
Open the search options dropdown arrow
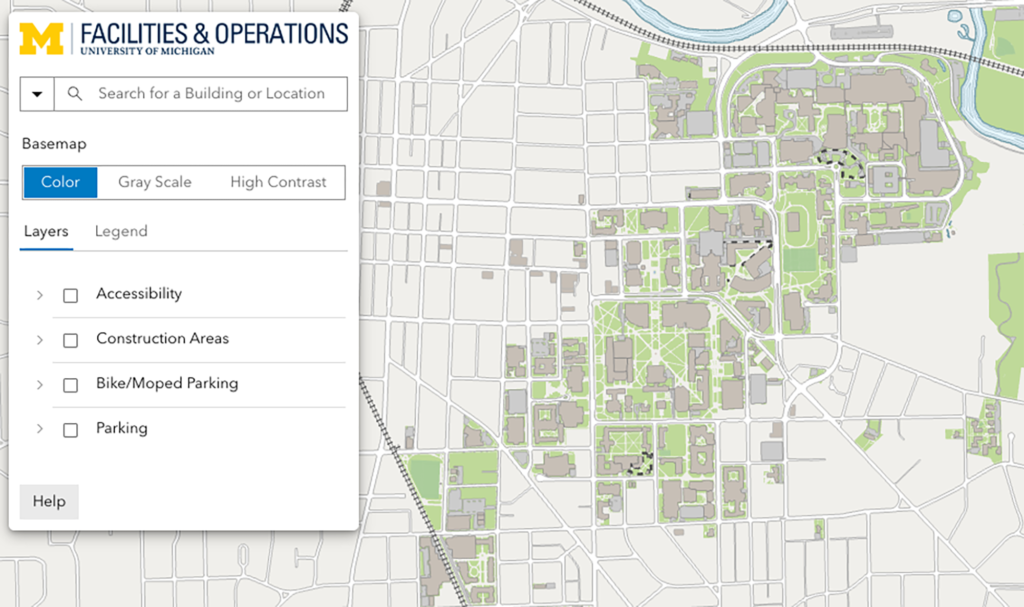37,94
